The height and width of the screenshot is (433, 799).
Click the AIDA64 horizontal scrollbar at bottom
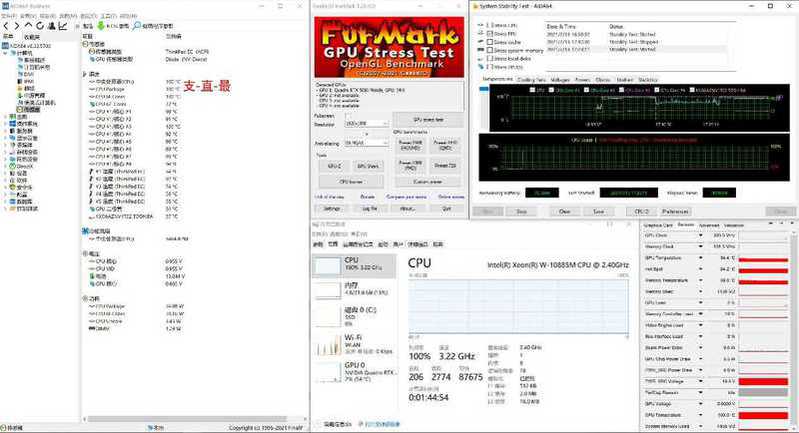point(189,419)
